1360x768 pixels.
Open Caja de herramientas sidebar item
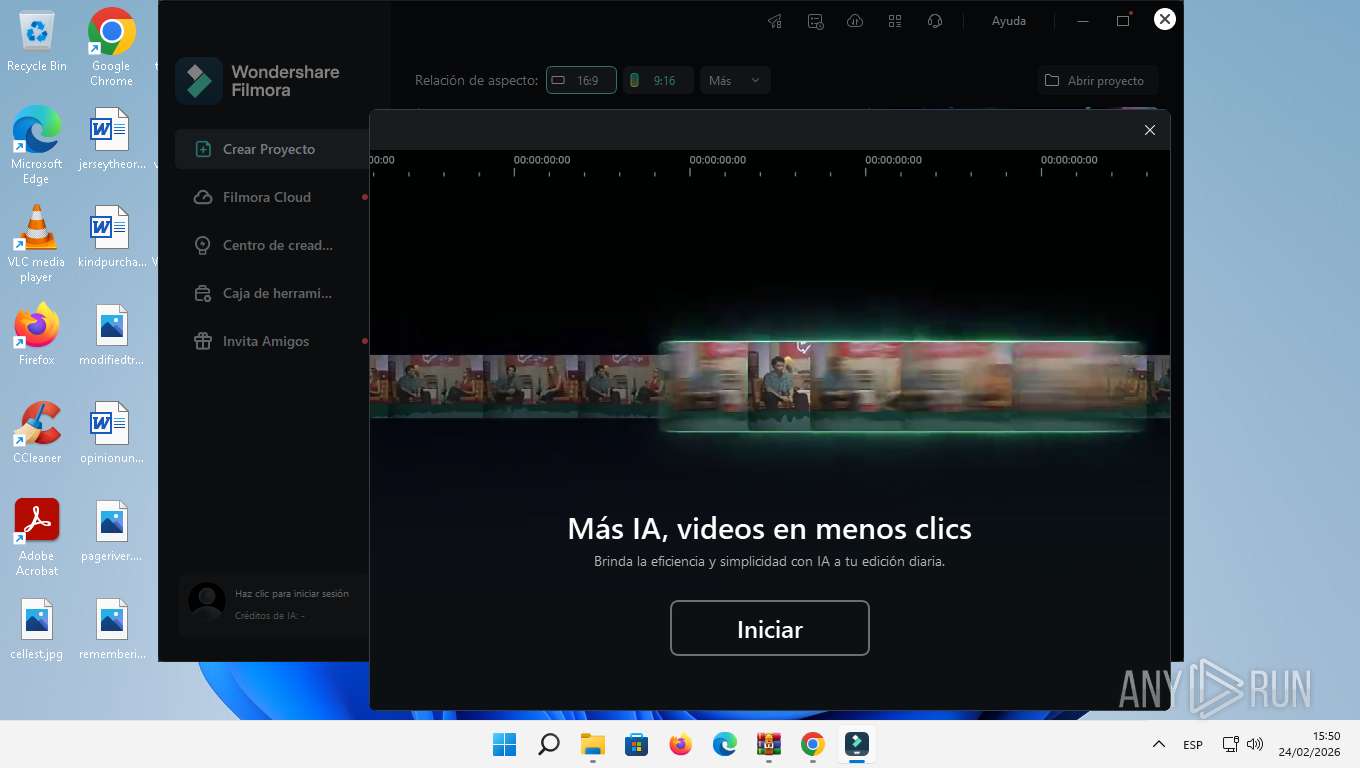271,293
